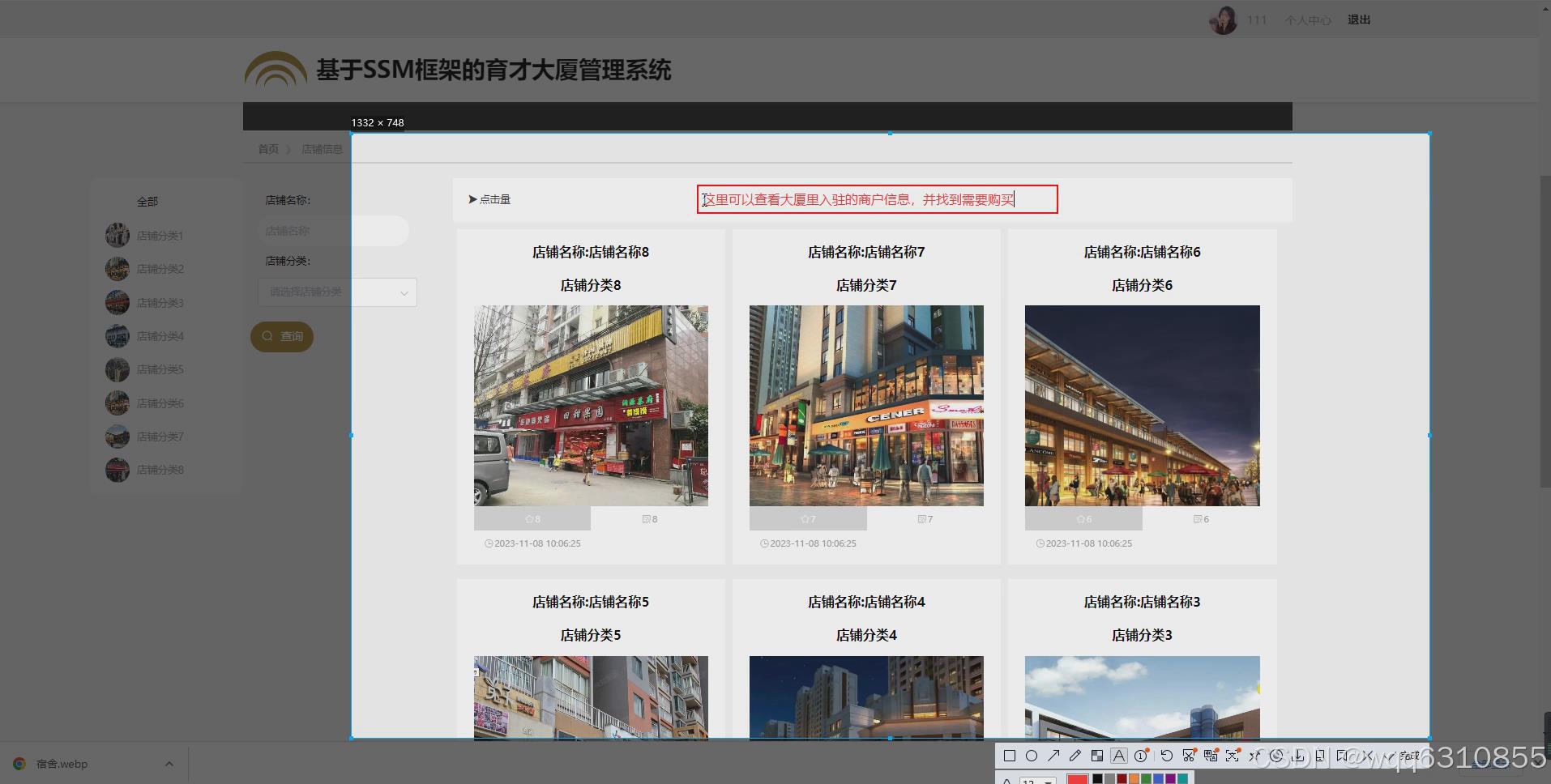Click the Chrome icon of 宿舍.webp download

[19, 764]
